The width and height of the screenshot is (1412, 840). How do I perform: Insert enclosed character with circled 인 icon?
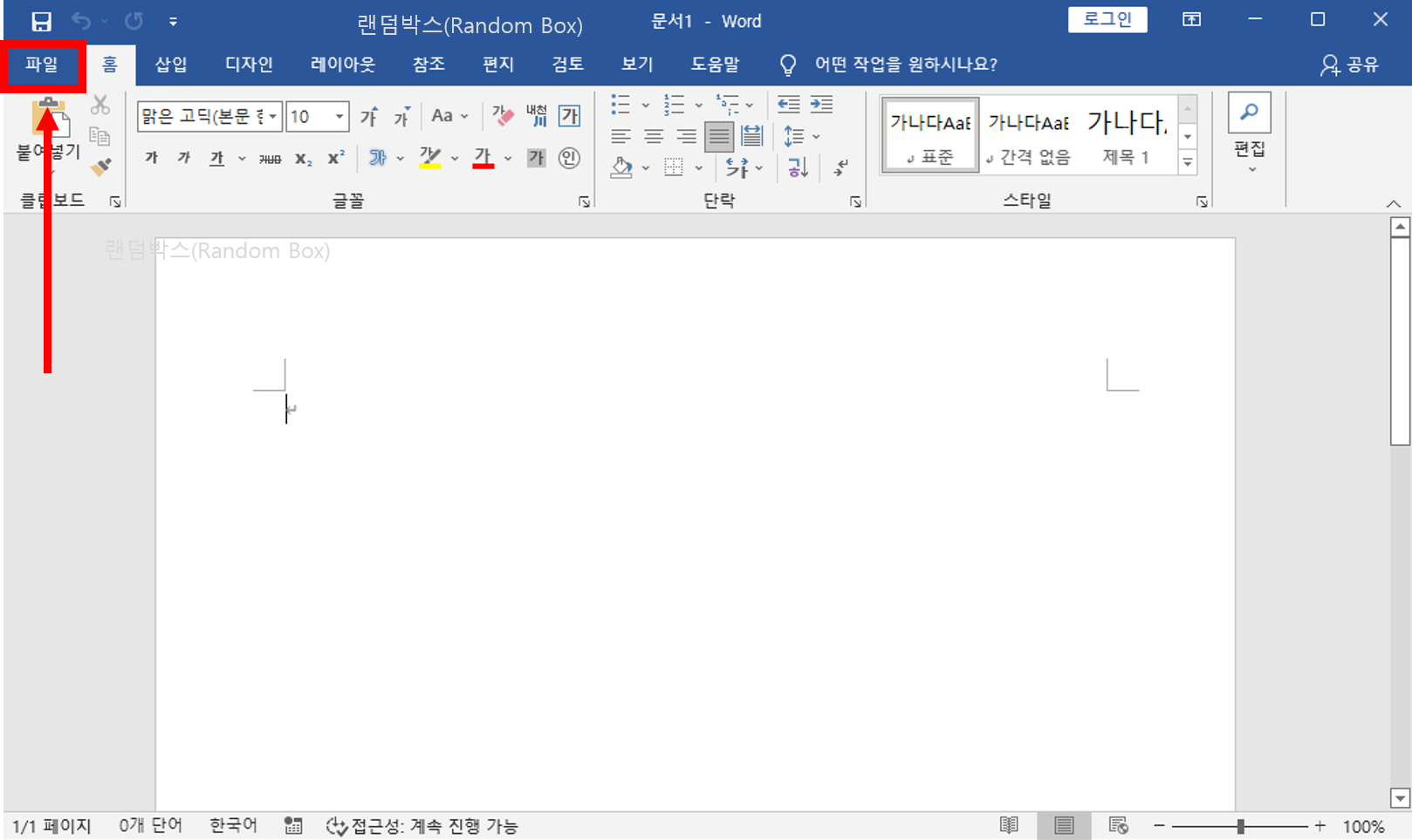click(x=569, y=158)
